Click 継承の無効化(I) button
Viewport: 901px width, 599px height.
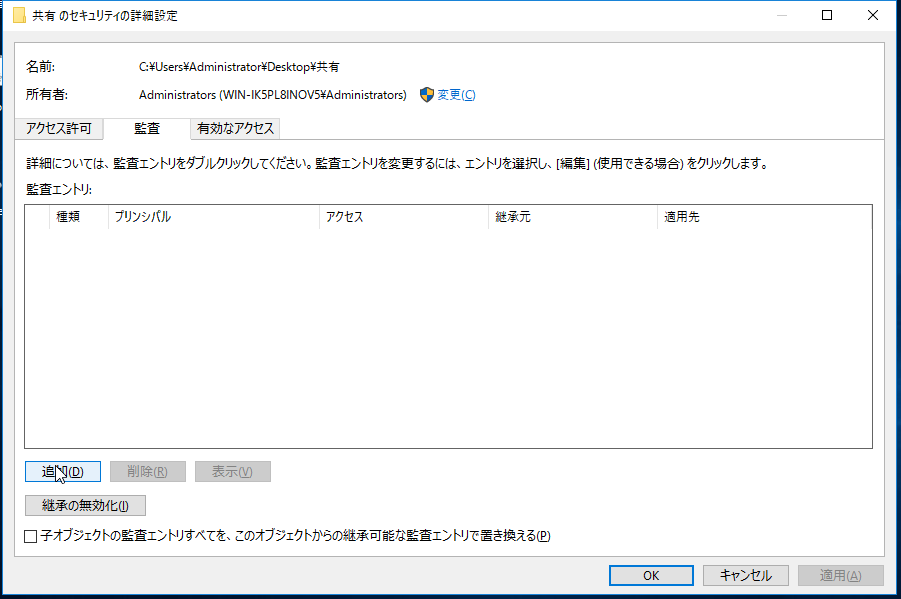86,506
